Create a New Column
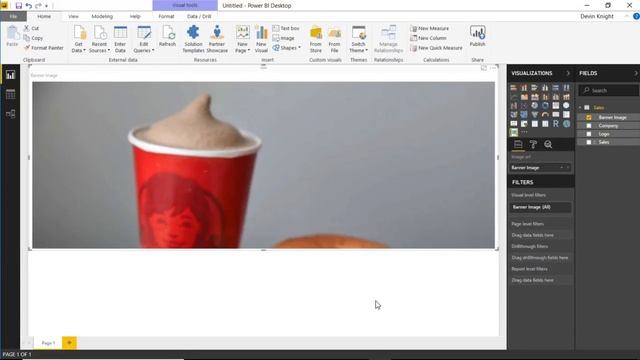 [428, 38]
